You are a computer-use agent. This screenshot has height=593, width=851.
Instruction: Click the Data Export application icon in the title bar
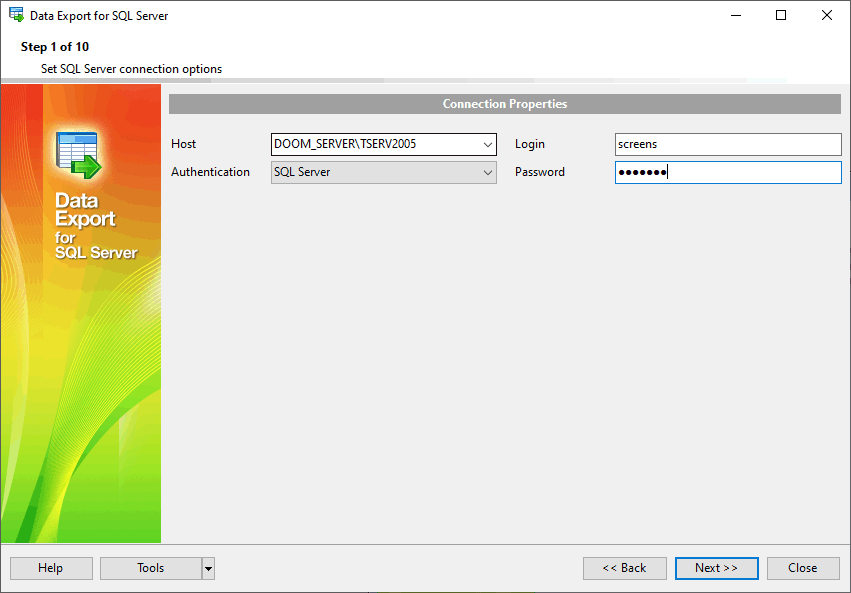15,15
